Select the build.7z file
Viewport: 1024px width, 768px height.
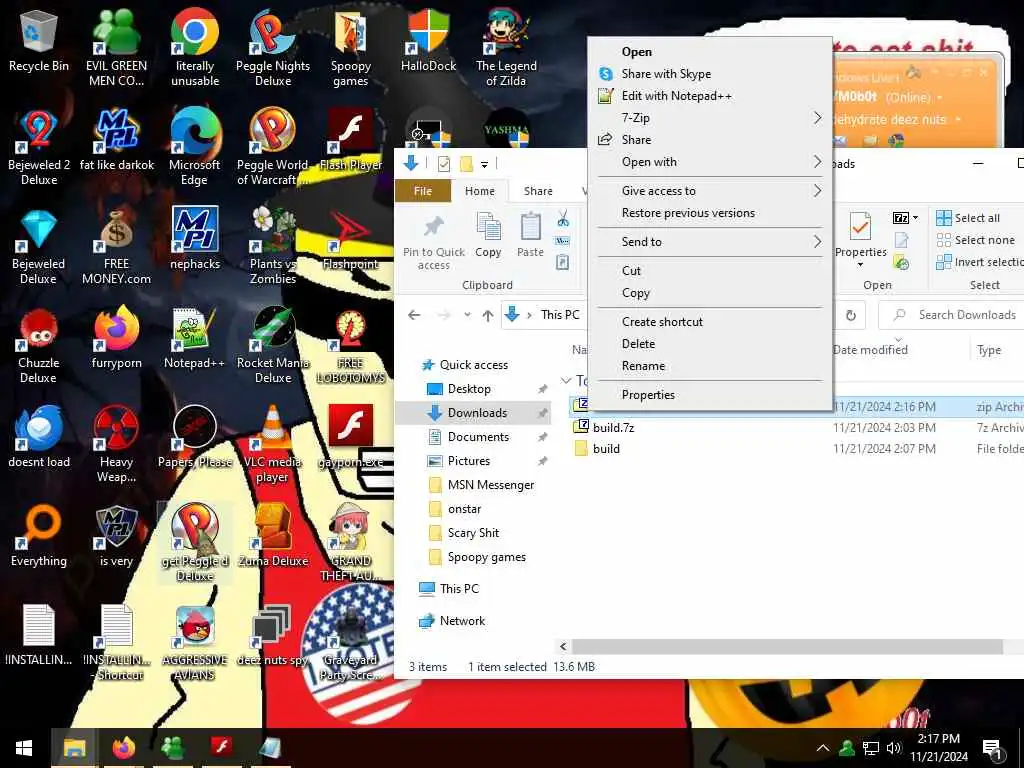(613, 427)
